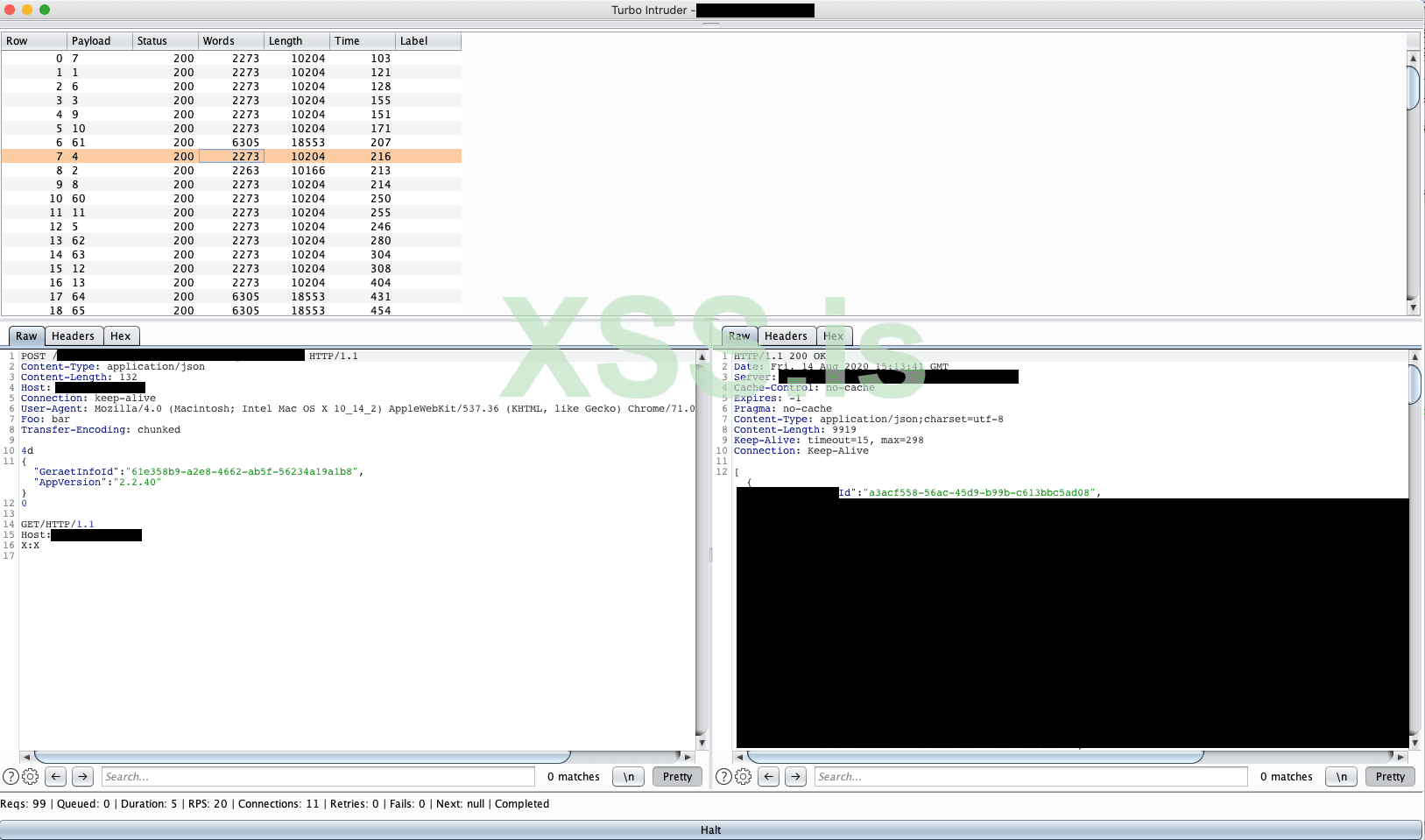This screenshot has height=840, width=1425.
Task: Click results table scroll-up arrow
Action: click(x=1413, y=58)
